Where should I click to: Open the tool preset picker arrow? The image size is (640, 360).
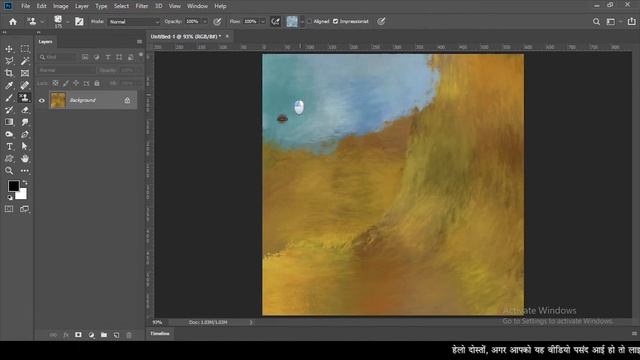(x=42, y=22)
